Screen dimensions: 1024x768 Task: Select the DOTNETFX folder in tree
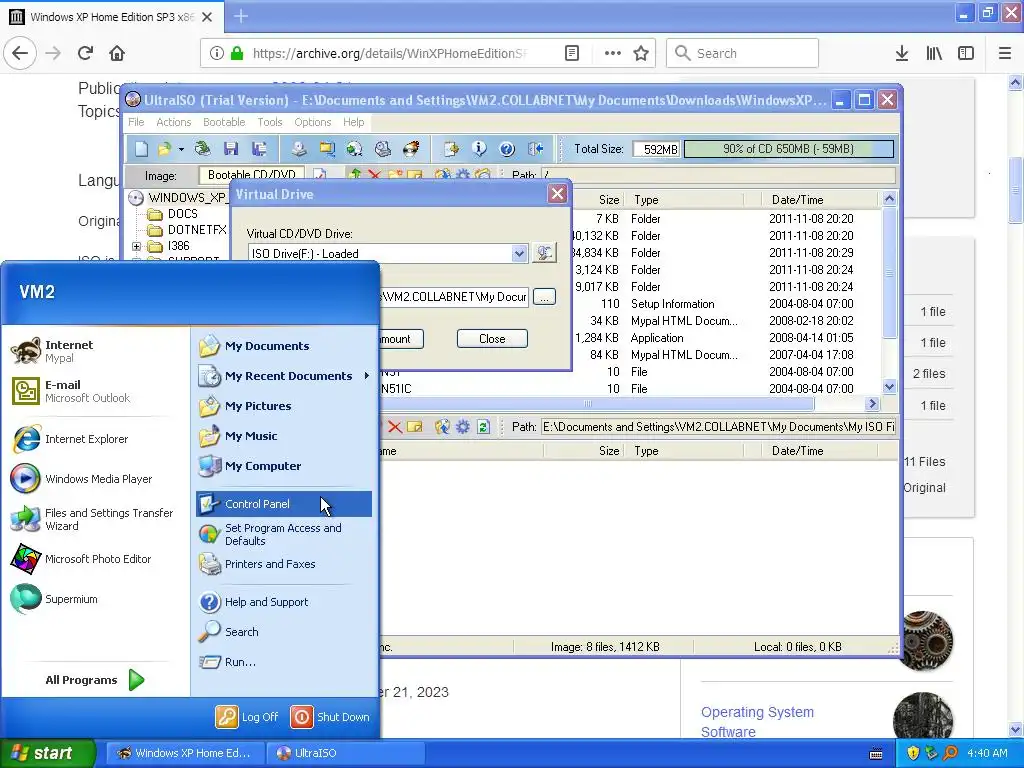197,230
